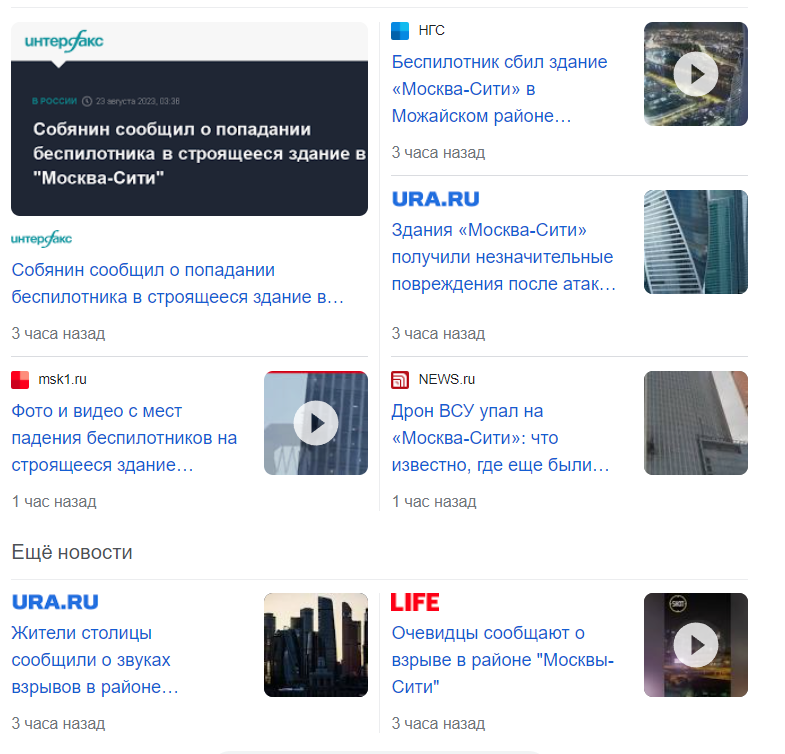Viewport: 785px width, 754px height.
Task: Open the NEWS.ru damaged facade thumbnail
Action: coord(695,423)
